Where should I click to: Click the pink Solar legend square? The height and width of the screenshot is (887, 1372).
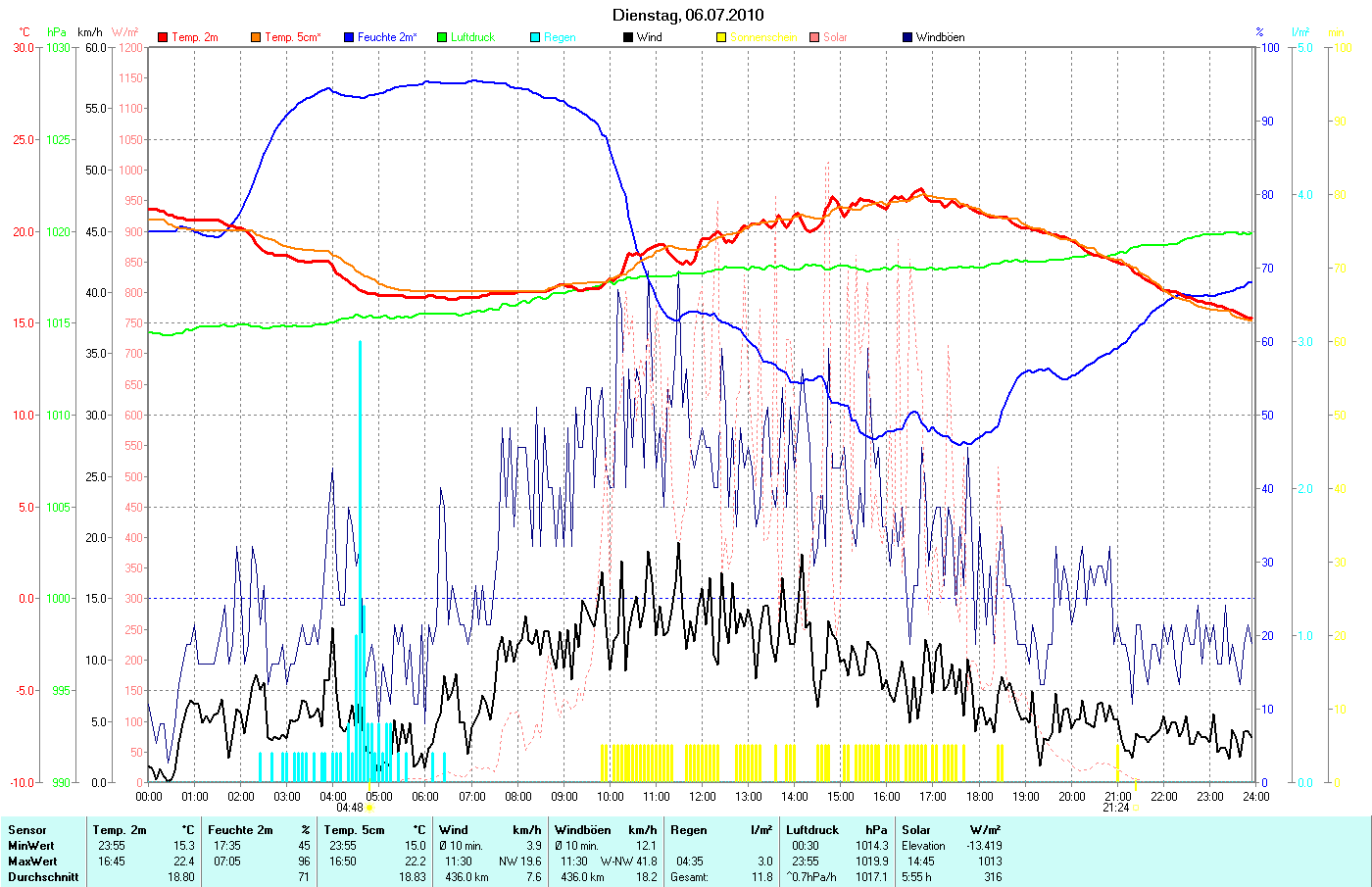pyautogui.click(x=814, y=37)
